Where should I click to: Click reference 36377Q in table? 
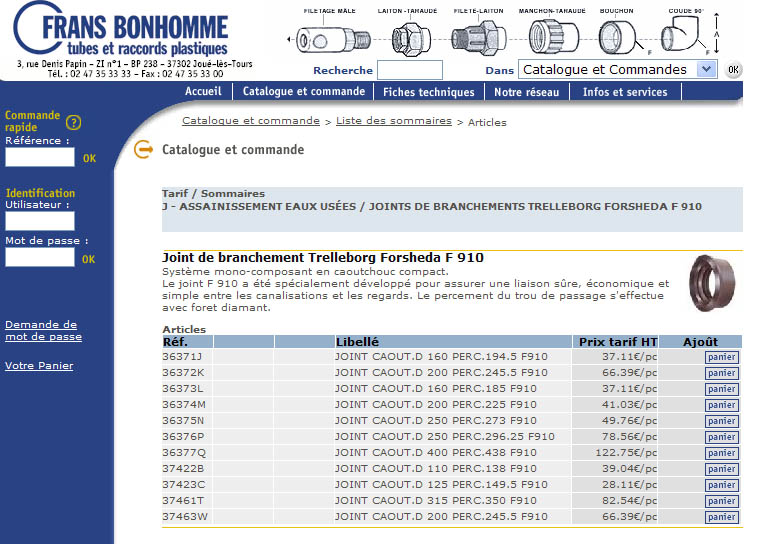184,453
